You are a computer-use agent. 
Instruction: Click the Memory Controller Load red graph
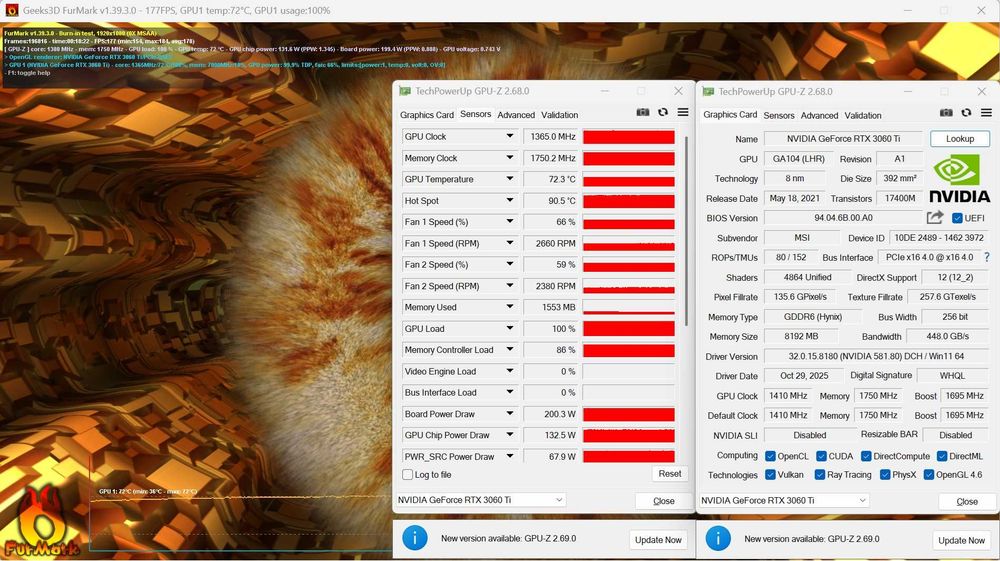pos(629,350)
